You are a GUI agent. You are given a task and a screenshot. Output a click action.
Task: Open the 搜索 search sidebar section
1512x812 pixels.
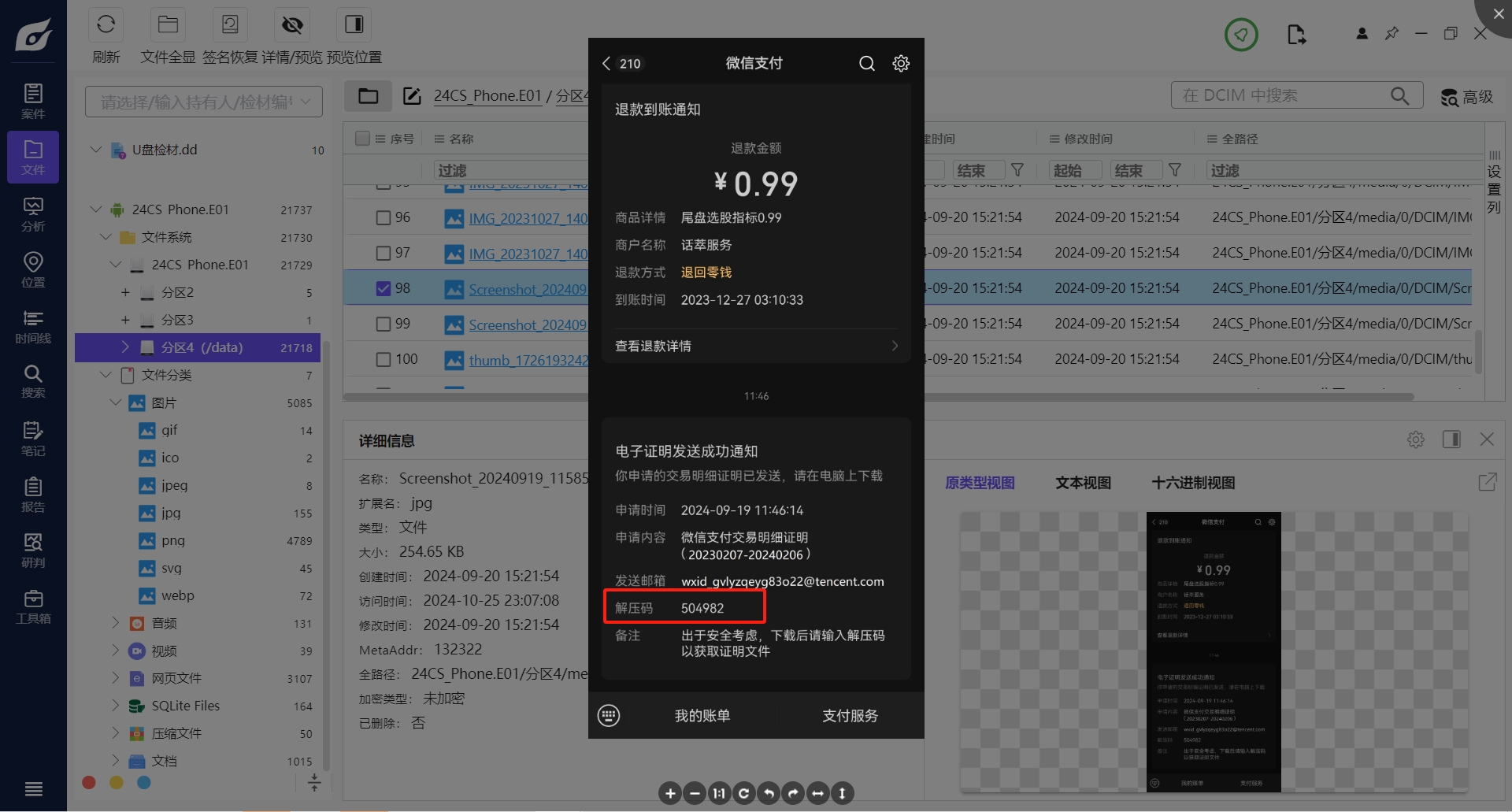click(x=33, y=381)
